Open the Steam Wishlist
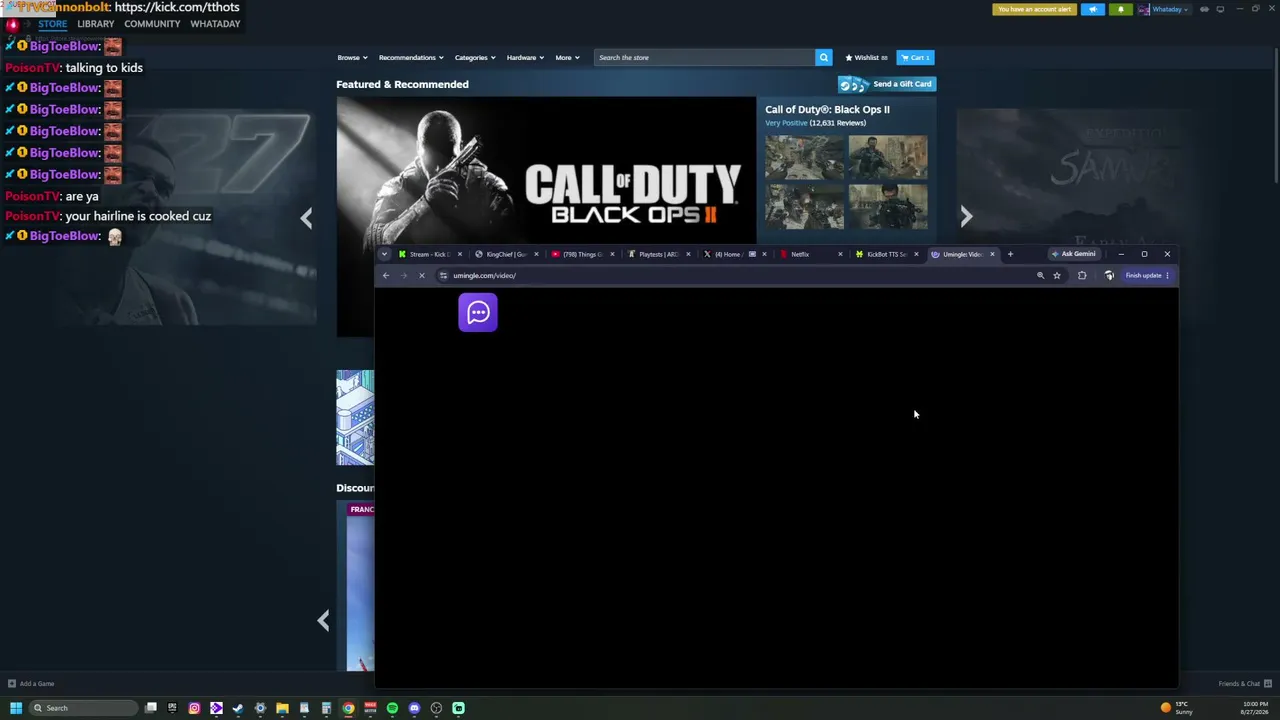 click(866, 58)
